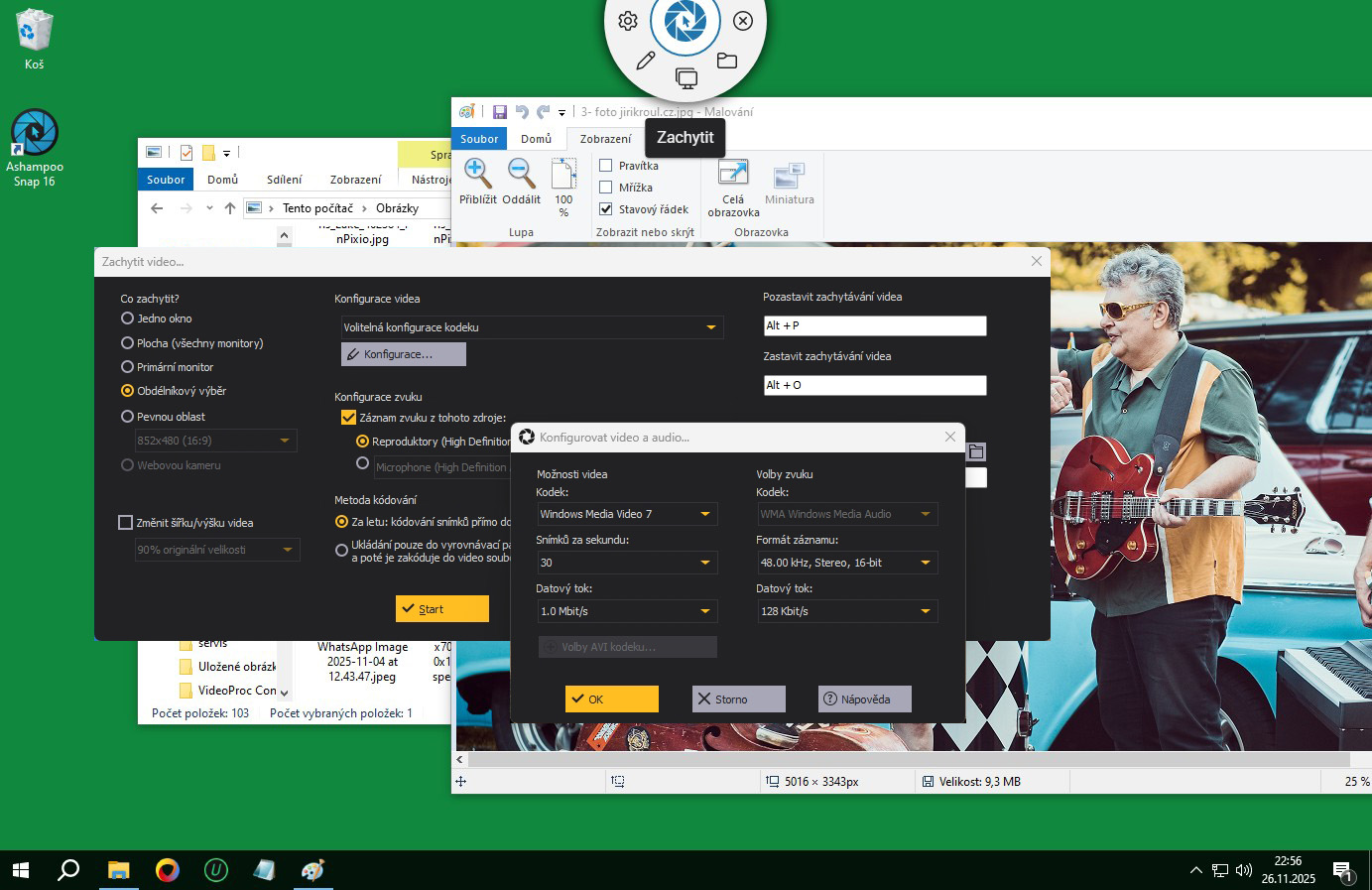Click the Storno button
Image resolution: width=1372 pixels, height=890 pixels.
click(x=738, y=699)
